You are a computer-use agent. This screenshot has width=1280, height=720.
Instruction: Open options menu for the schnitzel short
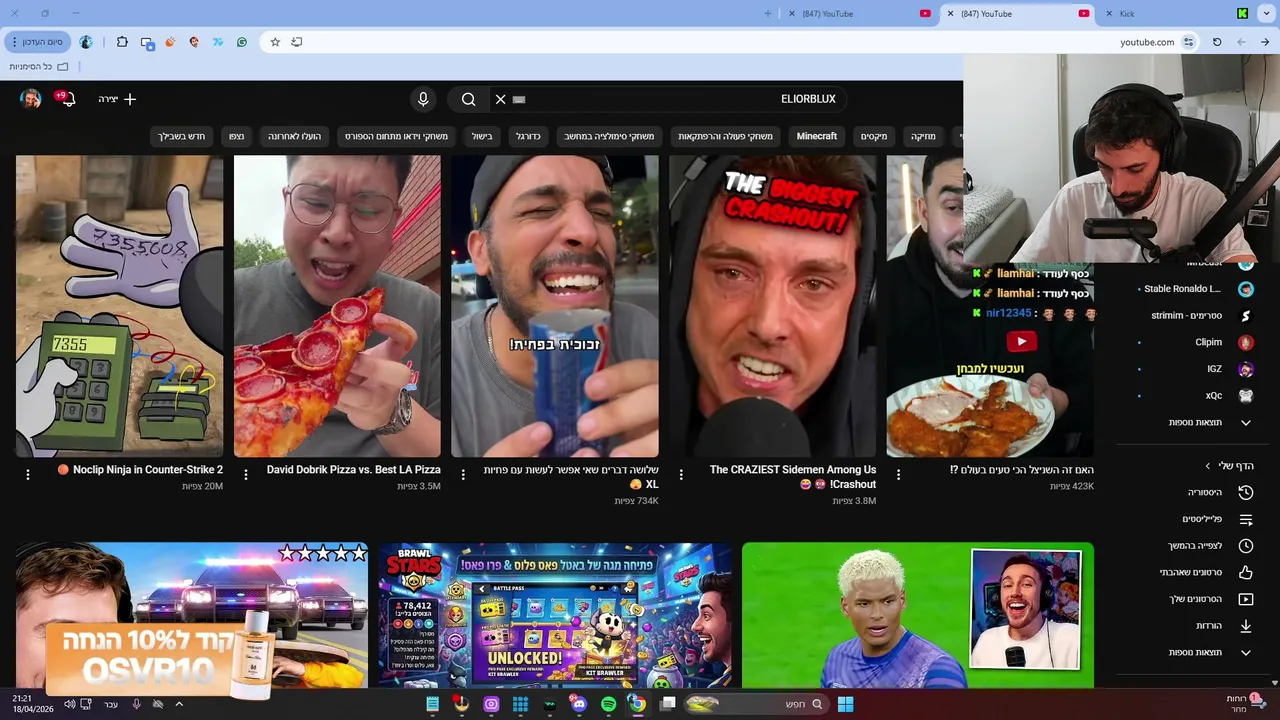(x=898, y=475)
